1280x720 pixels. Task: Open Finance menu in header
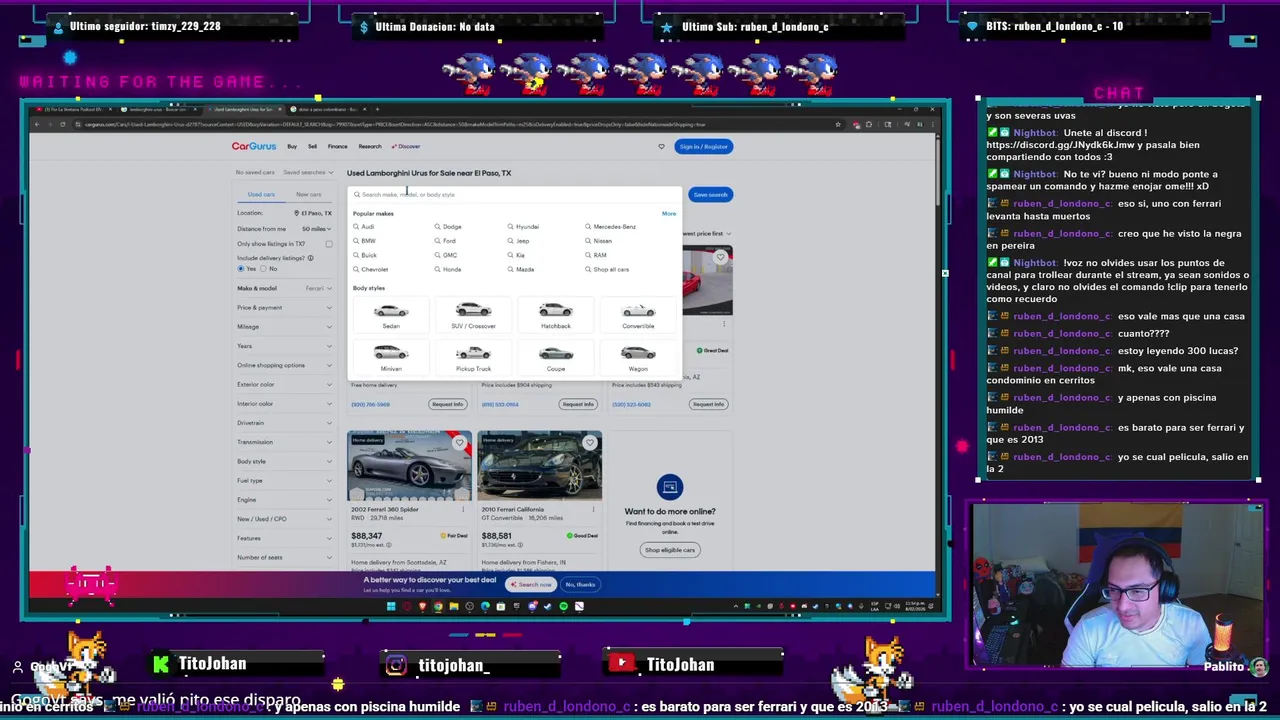(338, 147)
